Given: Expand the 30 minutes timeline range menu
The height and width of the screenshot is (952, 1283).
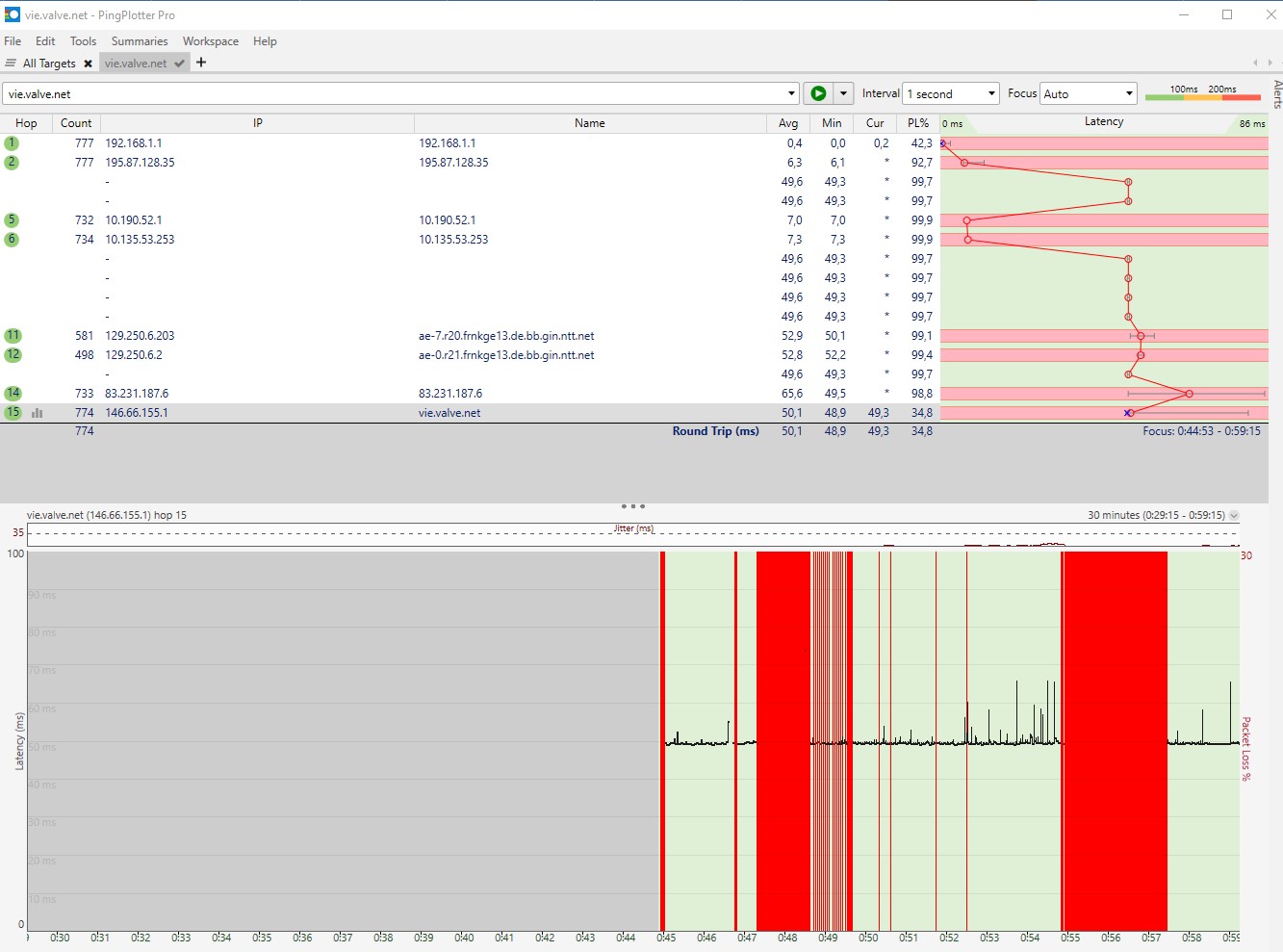Looking at the screenshot, I should (x=1234, y=516).
